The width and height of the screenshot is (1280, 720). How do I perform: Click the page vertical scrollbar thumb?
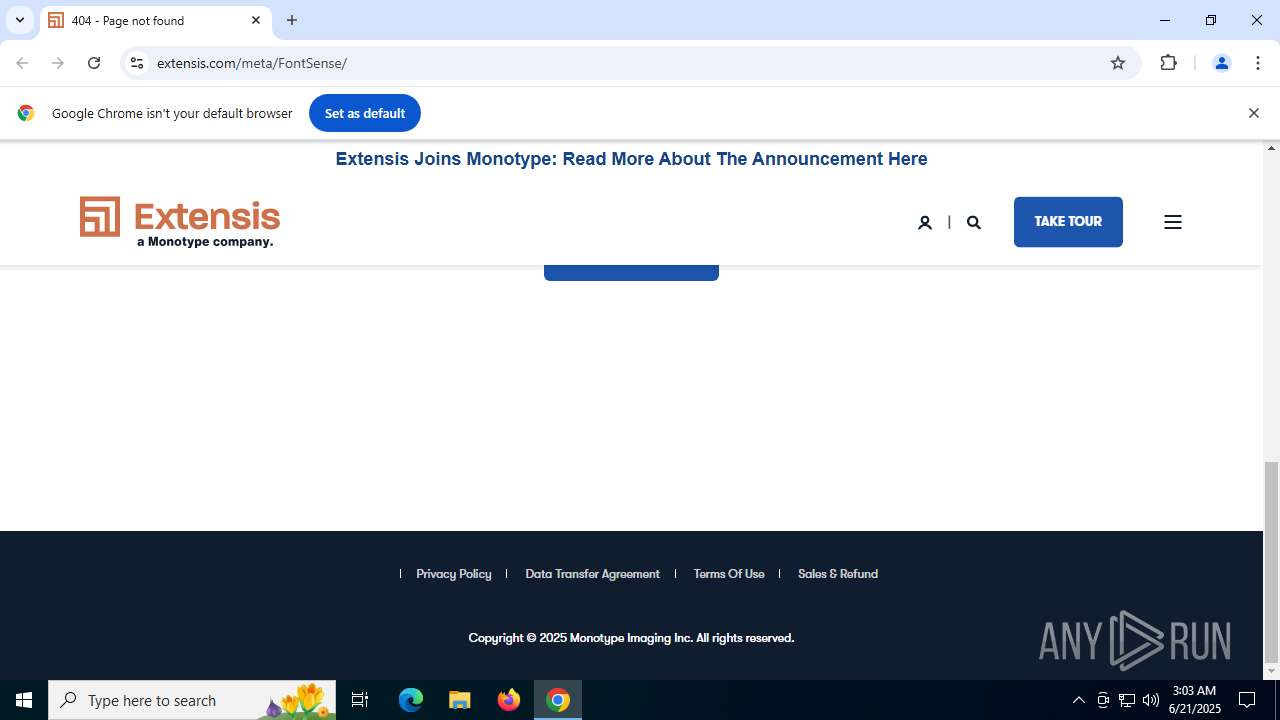click(1271, 561)
